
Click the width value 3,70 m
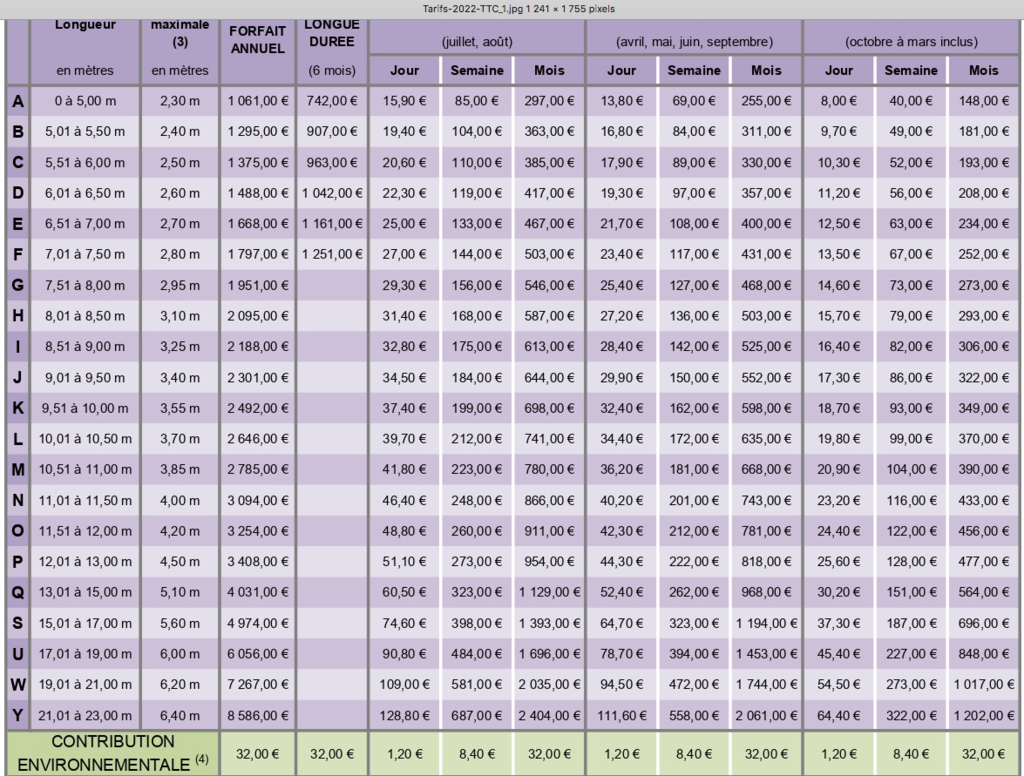click(x=180, y=439)
